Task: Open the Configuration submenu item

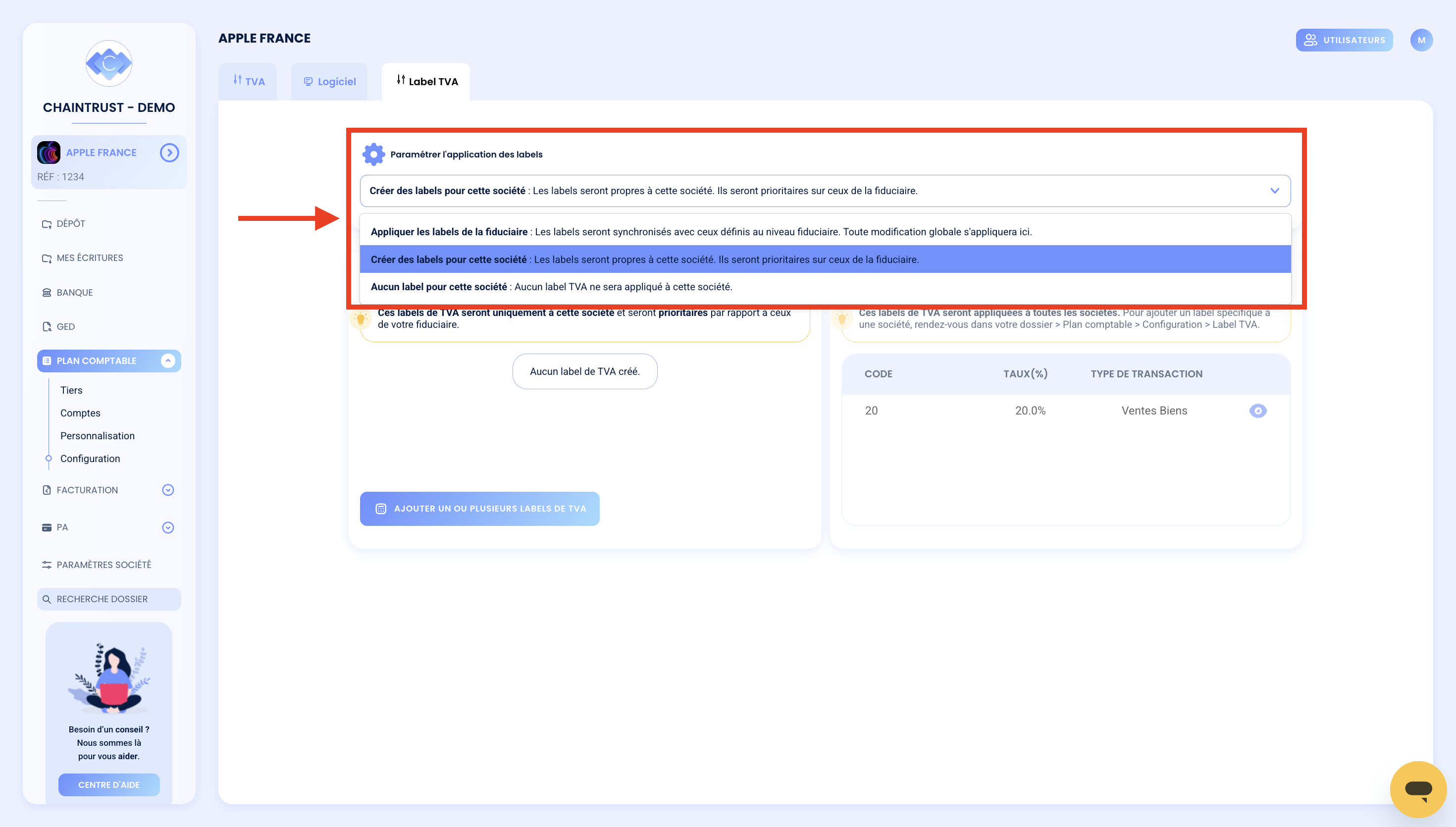Action: click(90, 459)
